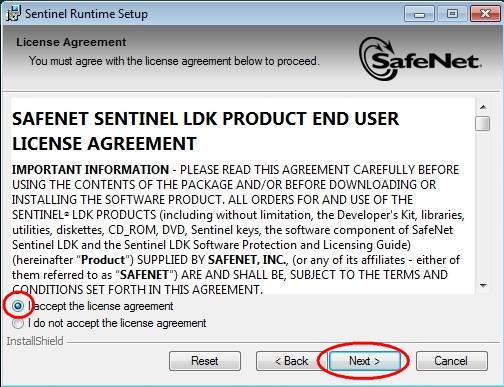Image resolution: width=504 pixels, height=387 pixels.
Task: Click the Next > button to continue
Action: click(364, 361)
